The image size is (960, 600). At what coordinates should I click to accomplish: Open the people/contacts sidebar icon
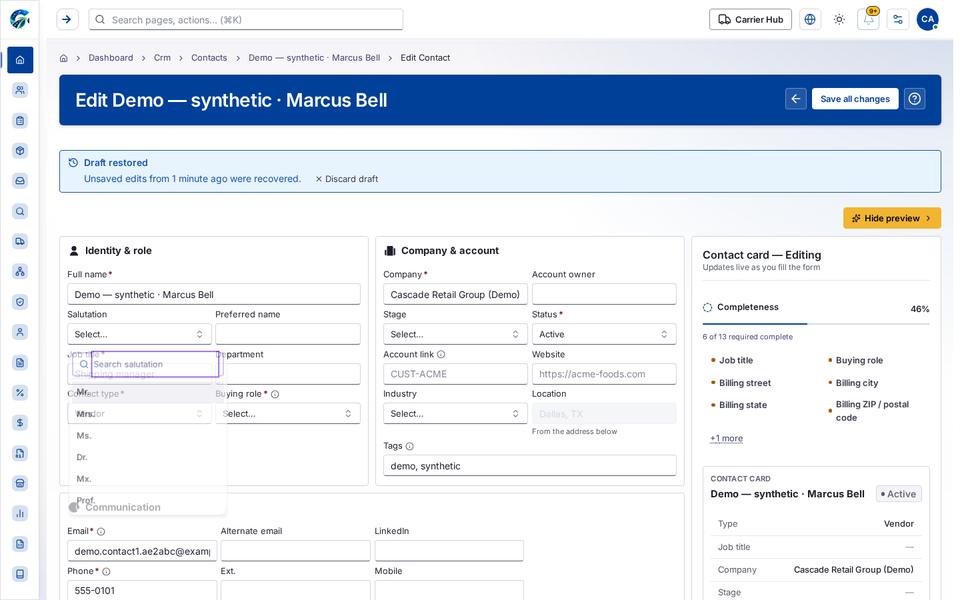coord(20,90)
